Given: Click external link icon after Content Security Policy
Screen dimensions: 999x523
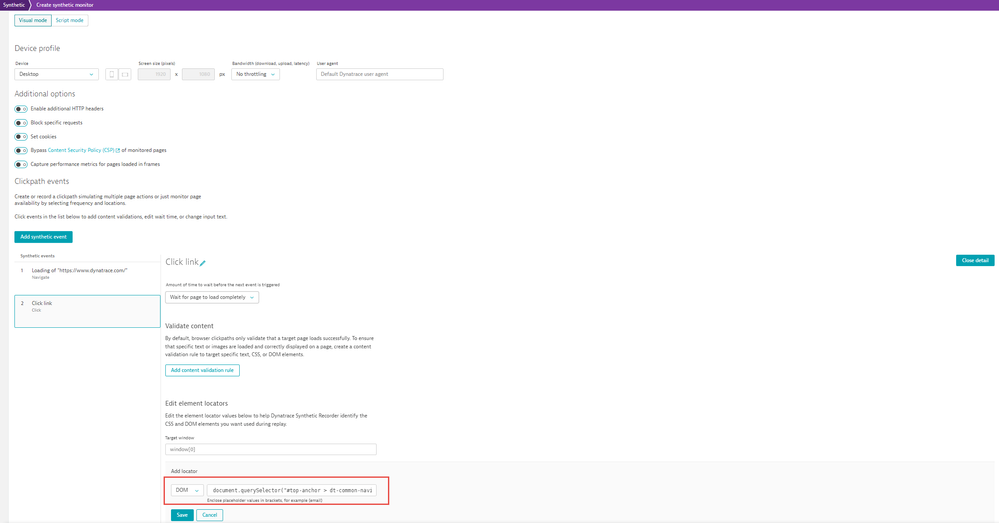Looking at the screenshot, I should point(118,151).
